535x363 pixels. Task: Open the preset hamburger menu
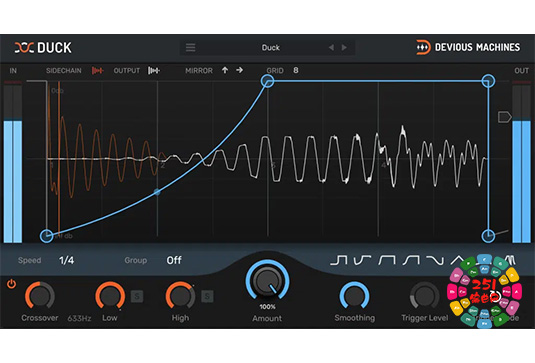pyautogui.click(x=190, y=47)
